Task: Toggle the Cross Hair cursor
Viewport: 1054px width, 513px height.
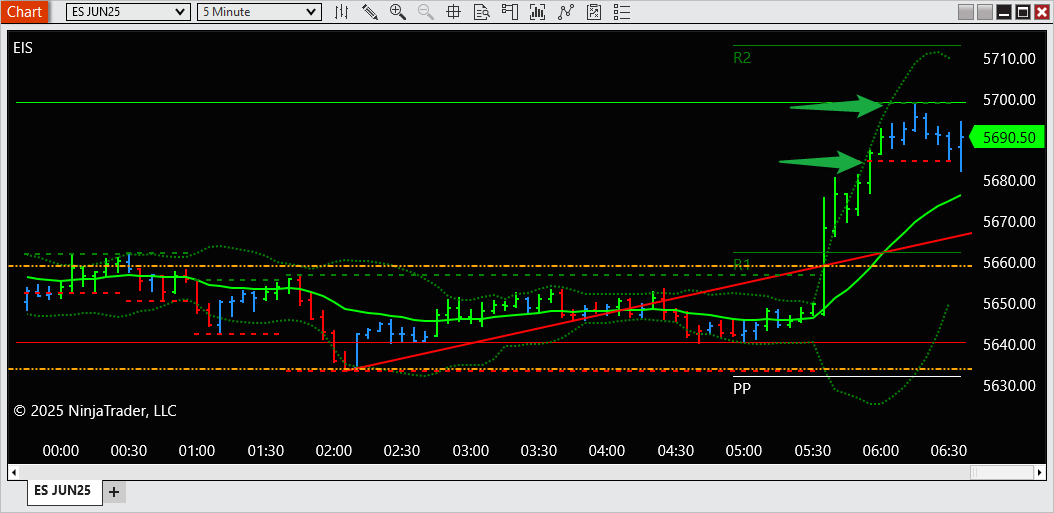Action: point(453,11)
